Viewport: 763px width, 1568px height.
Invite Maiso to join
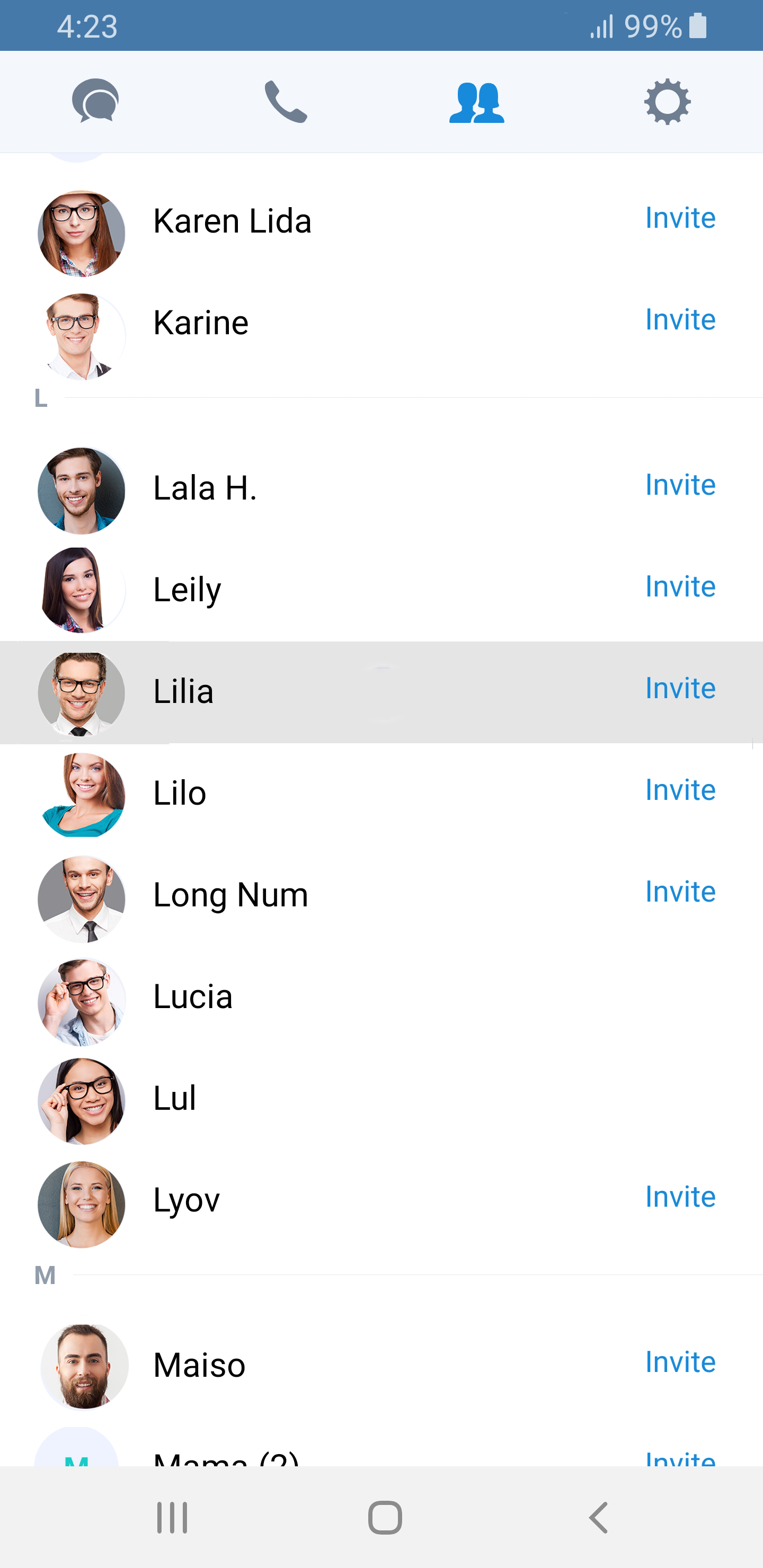click(x=680, y=1362)
